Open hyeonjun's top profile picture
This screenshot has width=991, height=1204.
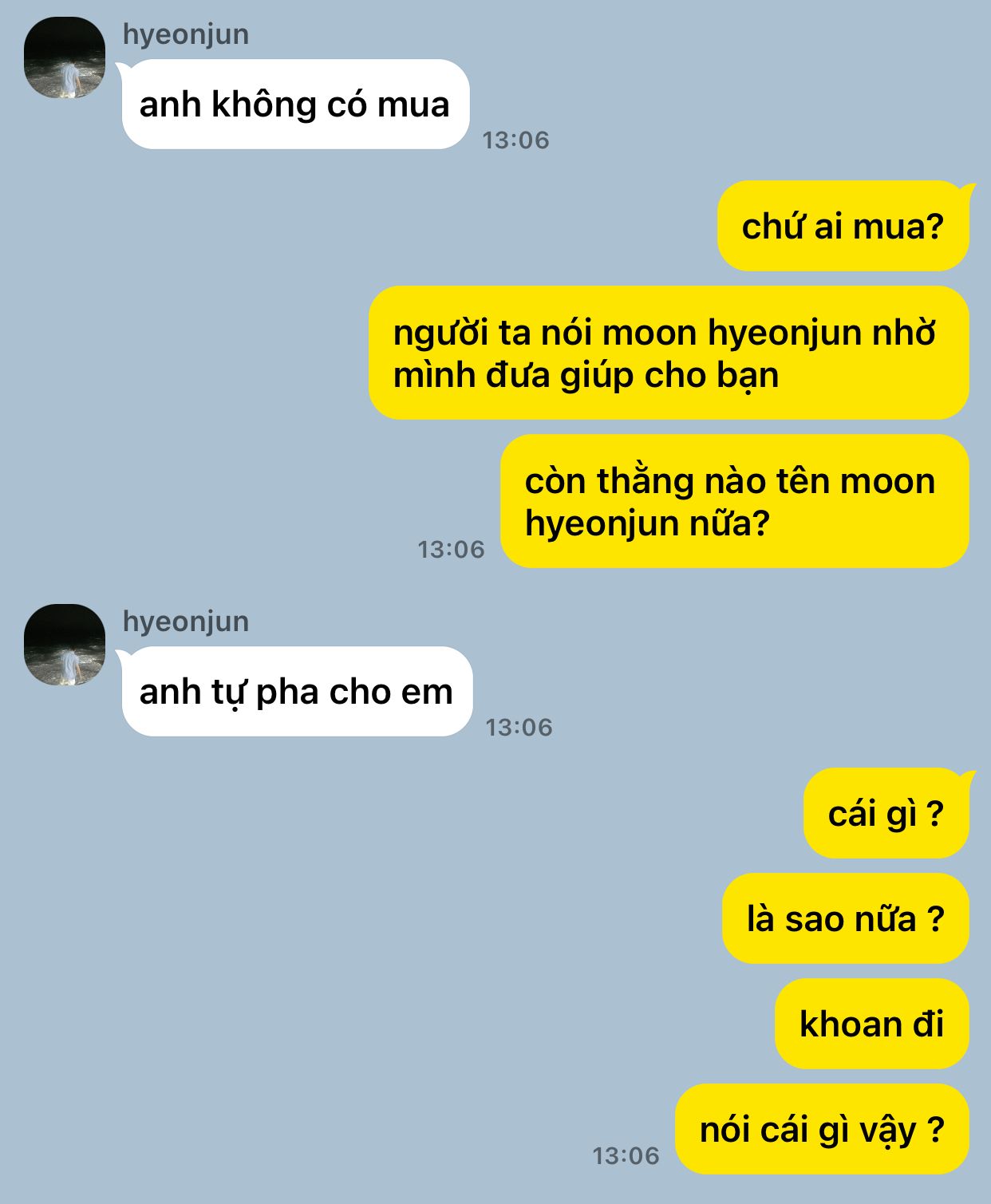(x=65, y=57)
